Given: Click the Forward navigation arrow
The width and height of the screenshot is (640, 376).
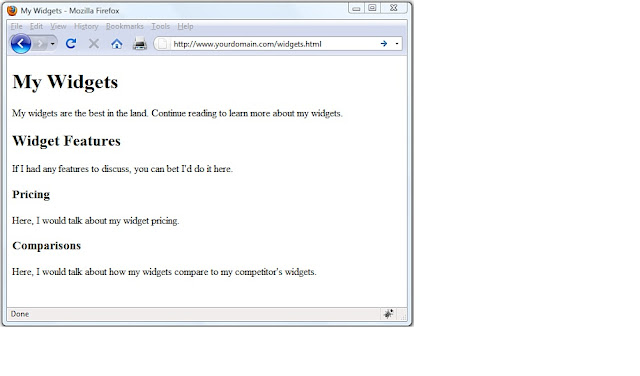Looking at the screenshot, I should 40,44.
